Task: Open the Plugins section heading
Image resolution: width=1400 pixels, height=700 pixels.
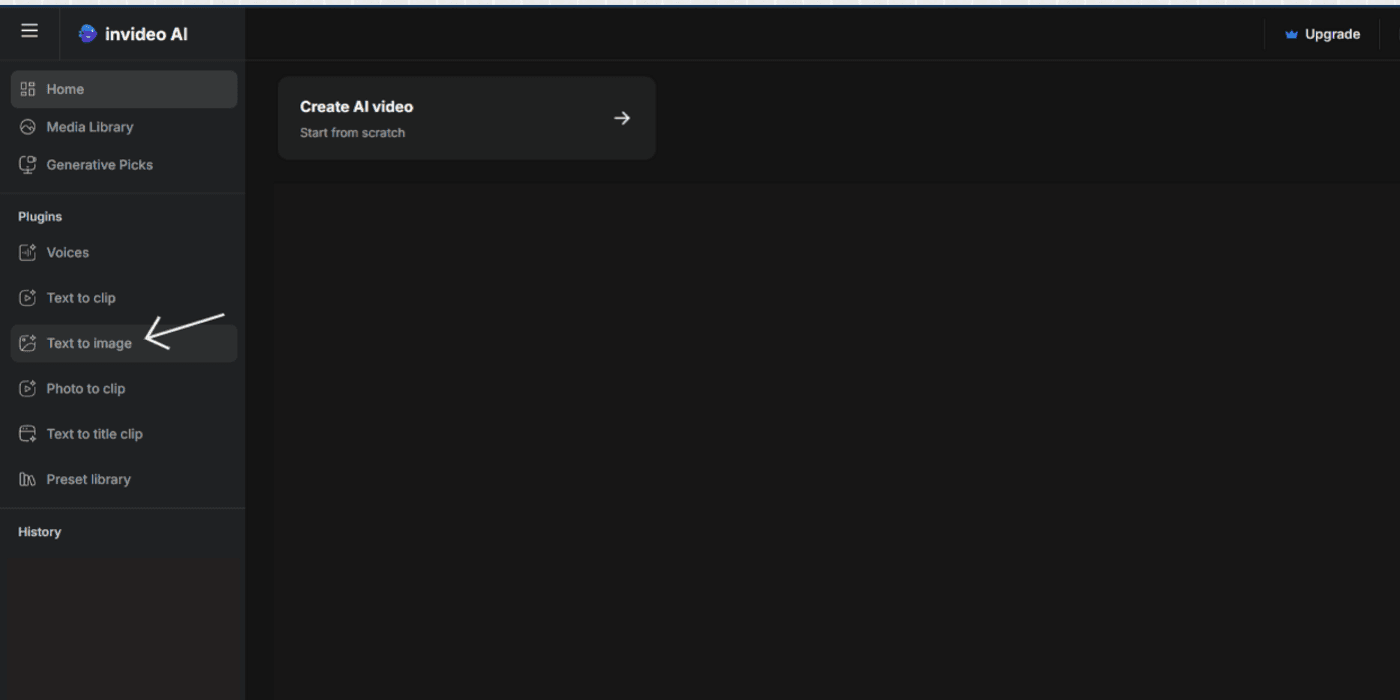Action: click(x=39, y=216)
